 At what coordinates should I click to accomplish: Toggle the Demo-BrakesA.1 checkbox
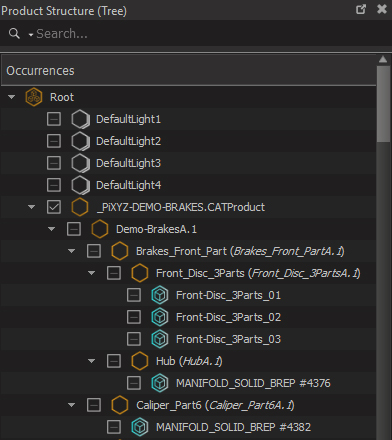coord(74,229)
